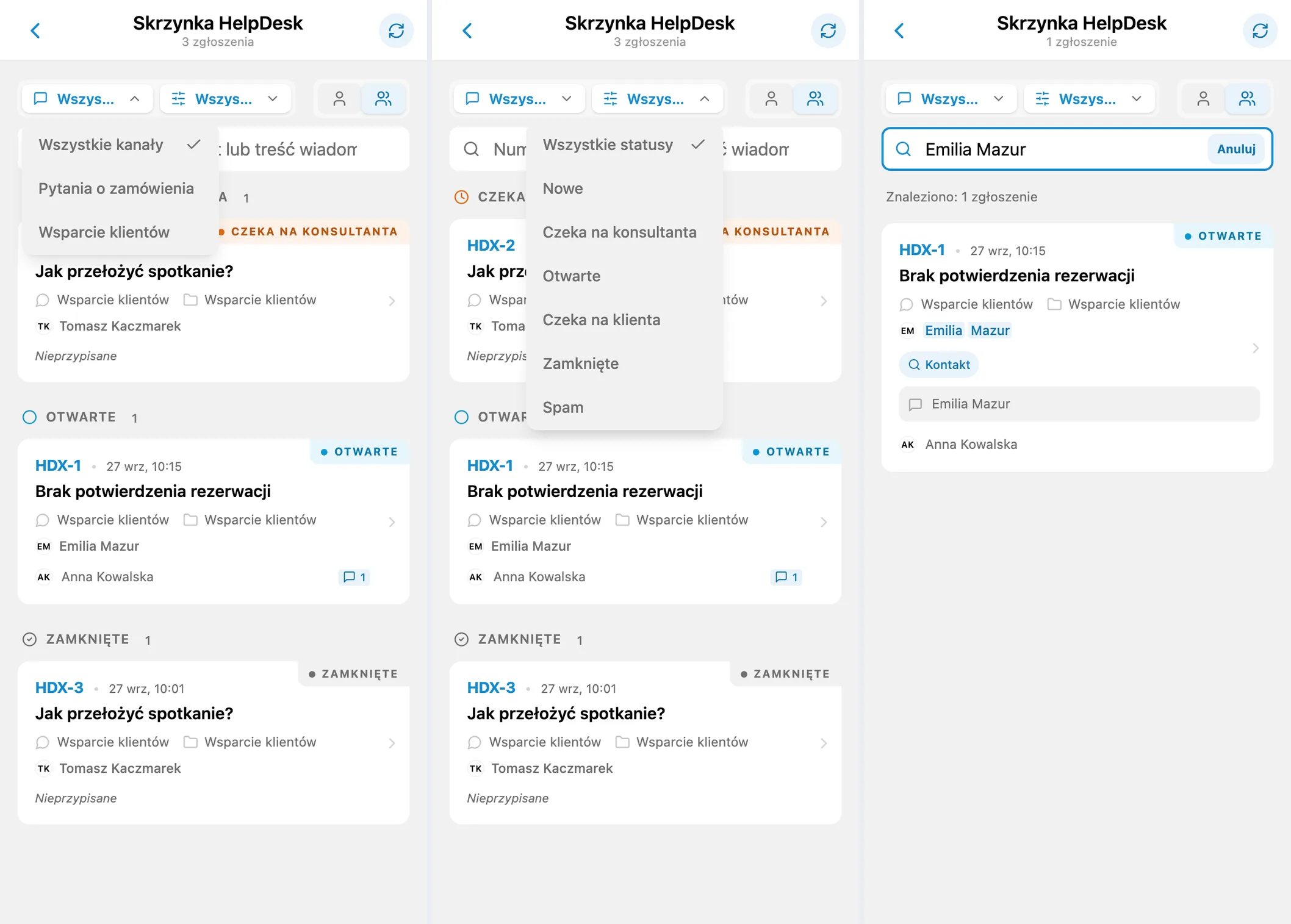1291x924 pixels.
Task: Refresh the left panel's HelpDesk inbox
Action: (397, 30)
